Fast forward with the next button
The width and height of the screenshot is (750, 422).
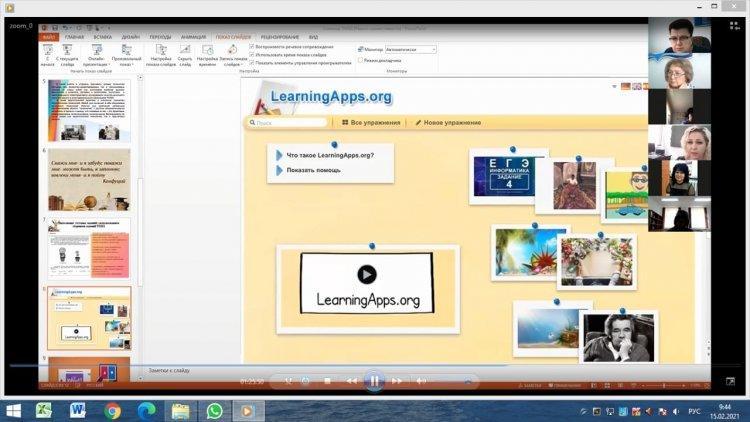pos(397,381)
